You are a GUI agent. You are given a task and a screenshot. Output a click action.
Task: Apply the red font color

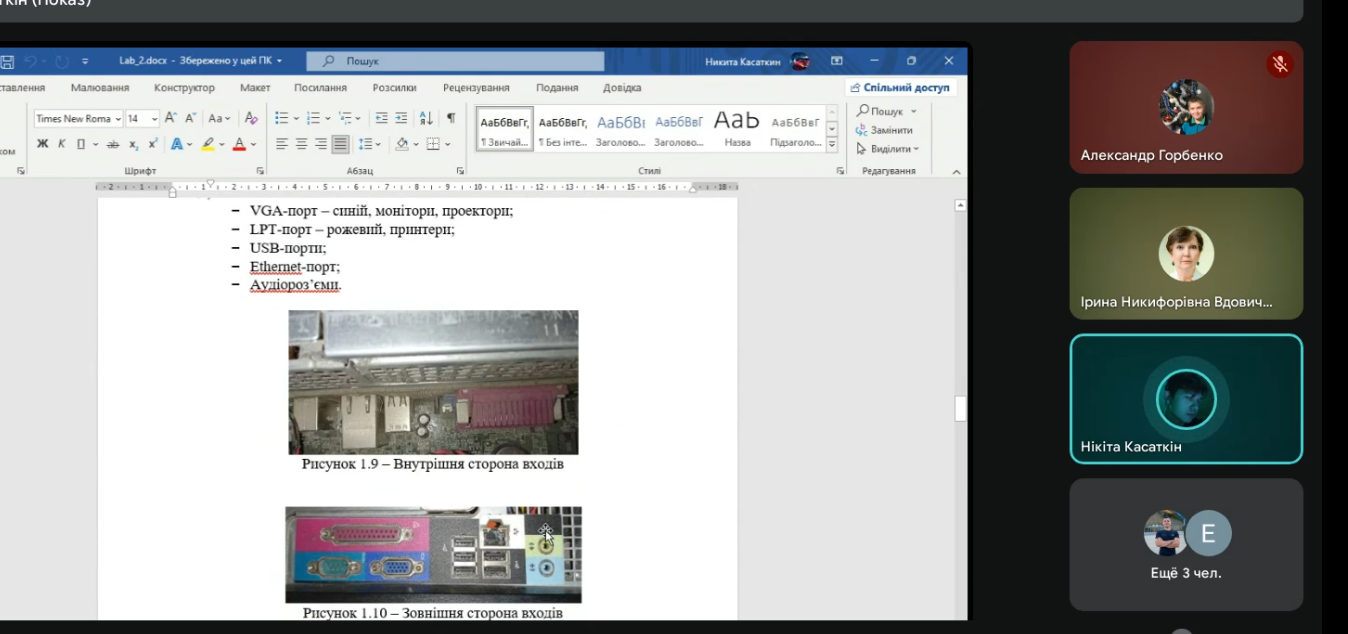[x=239, y=144]
